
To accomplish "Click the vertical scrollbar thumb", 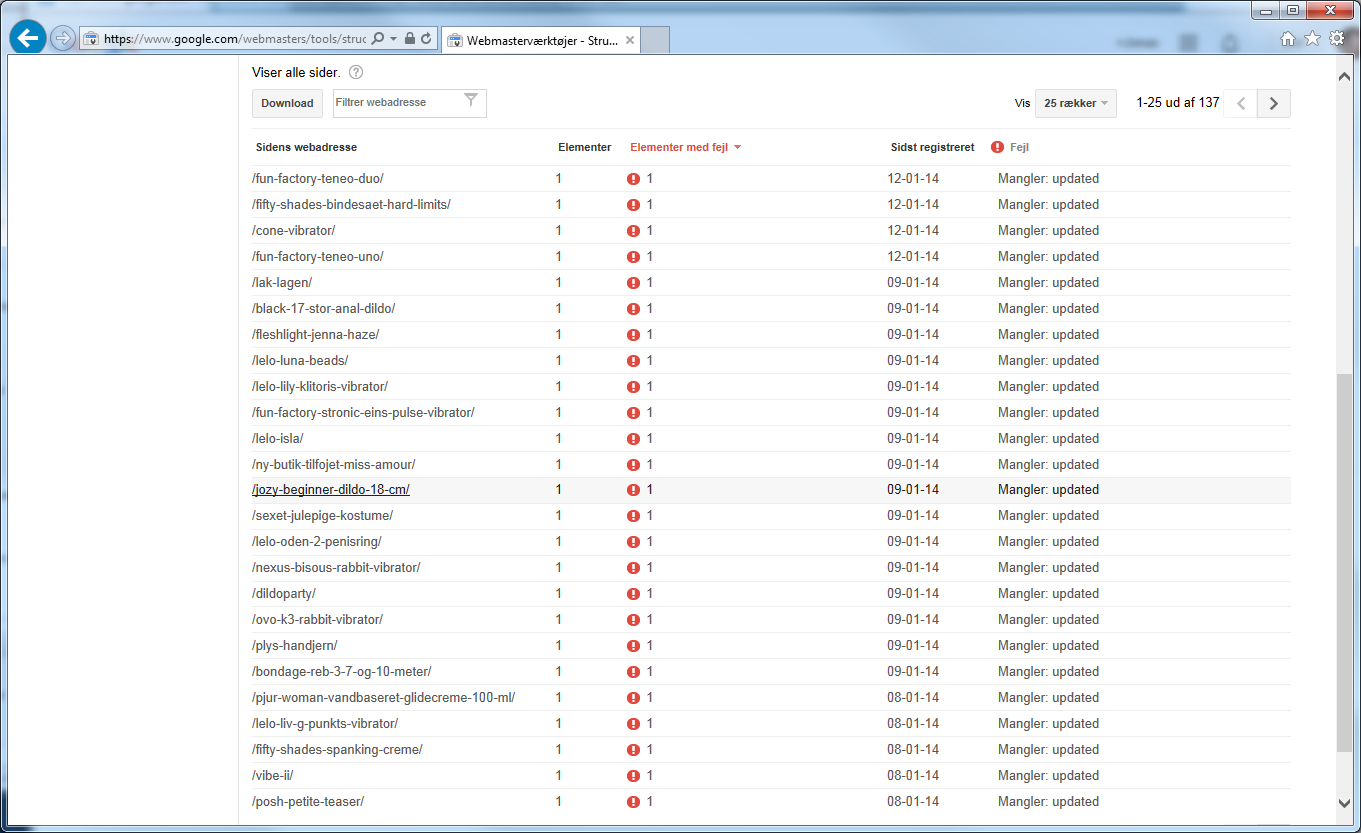I will click(x=1344, y=563).
